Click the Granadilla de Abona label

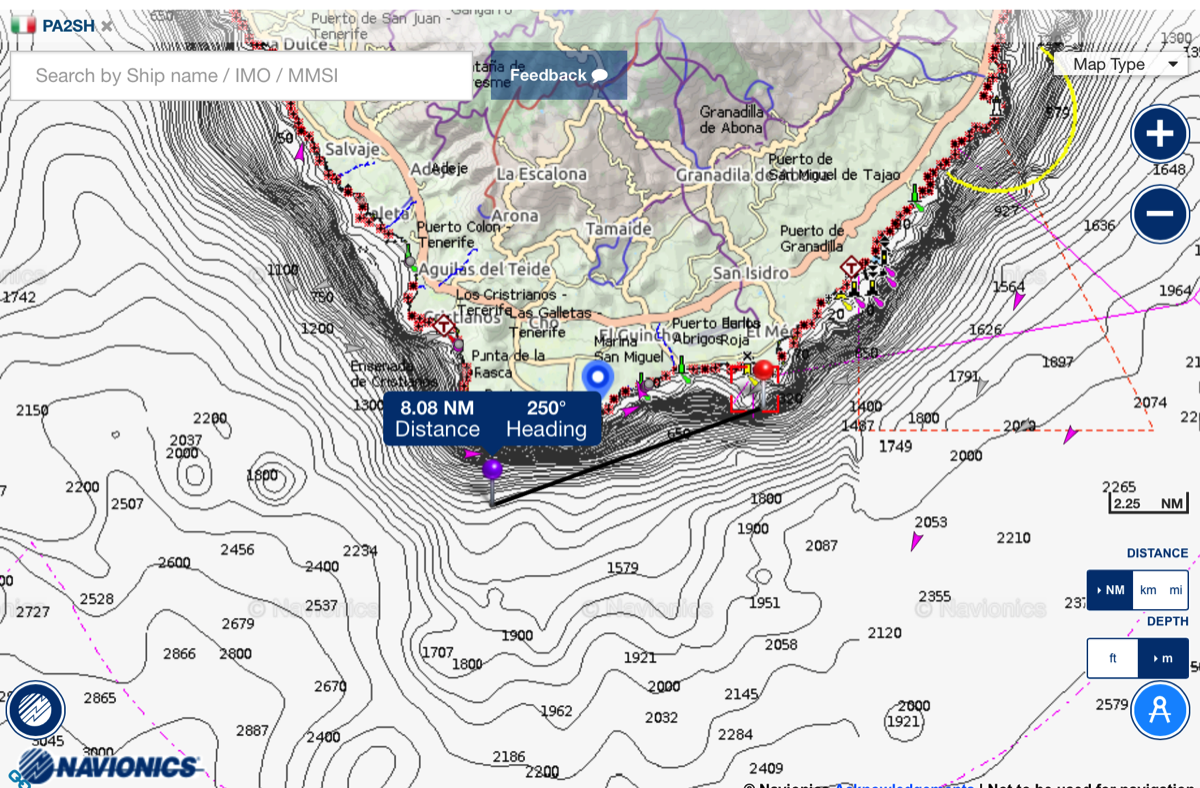pos(731,120)
